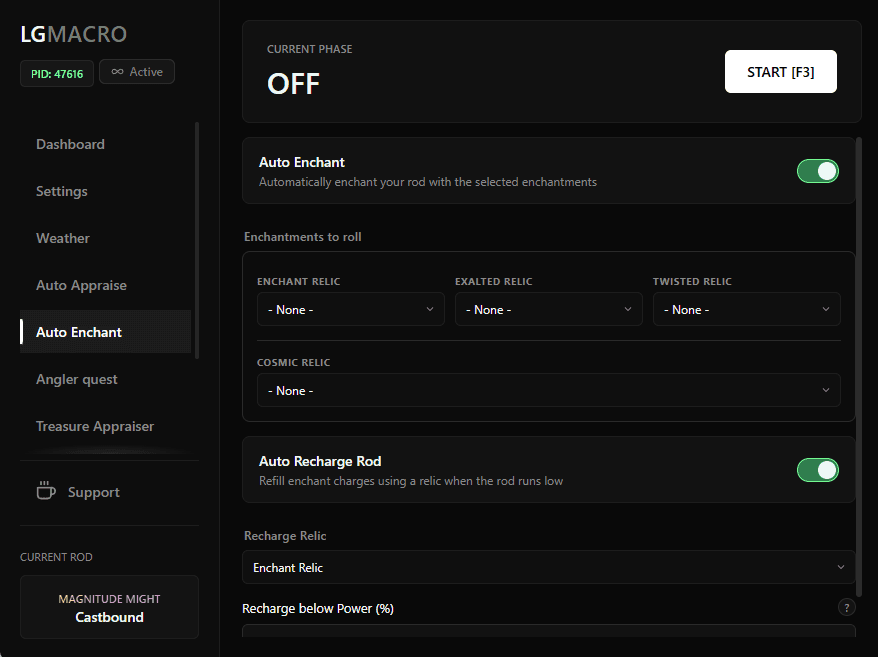Open the Recharge Relic dropdown
878x657 pixels.
pos(548,567)
